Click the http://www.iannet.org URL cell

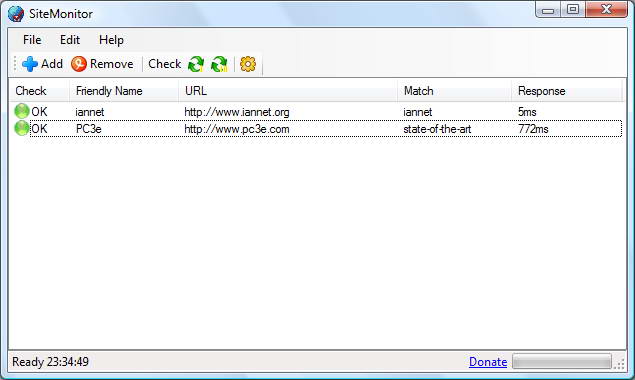[237, 112]
